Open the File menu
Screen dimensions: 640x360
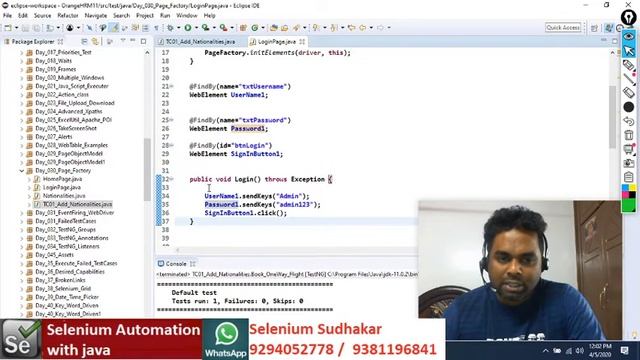click(x=7, y=16)
